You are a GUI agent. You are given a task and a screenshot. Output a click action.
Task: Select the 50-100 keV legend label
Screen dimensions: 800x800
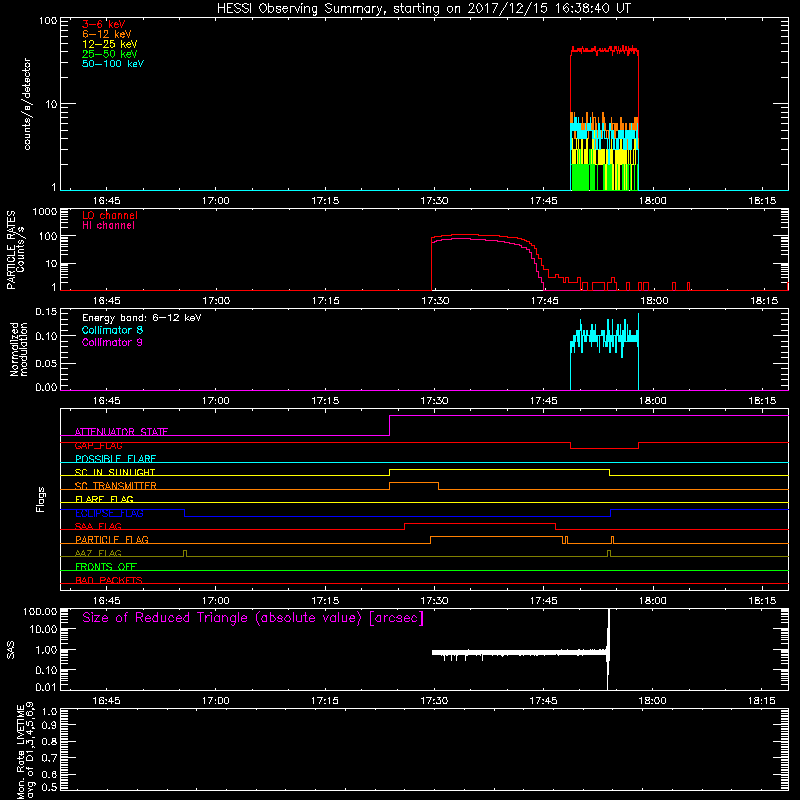point(113,63)
